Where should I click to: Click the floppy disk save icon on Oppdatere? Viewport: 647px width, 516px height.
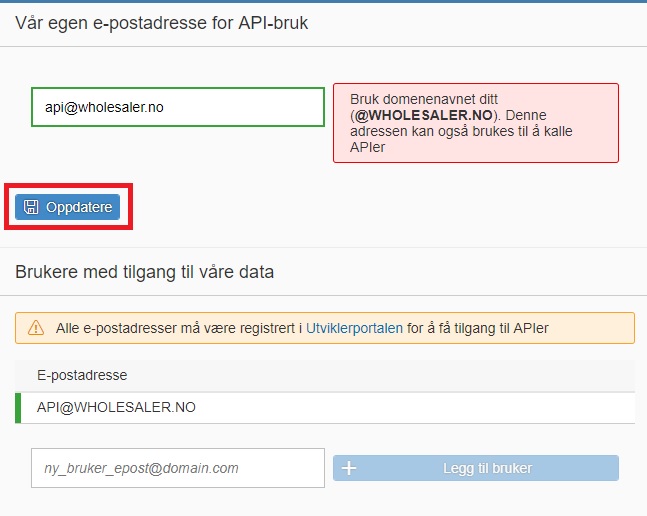[x=31, y=207]
